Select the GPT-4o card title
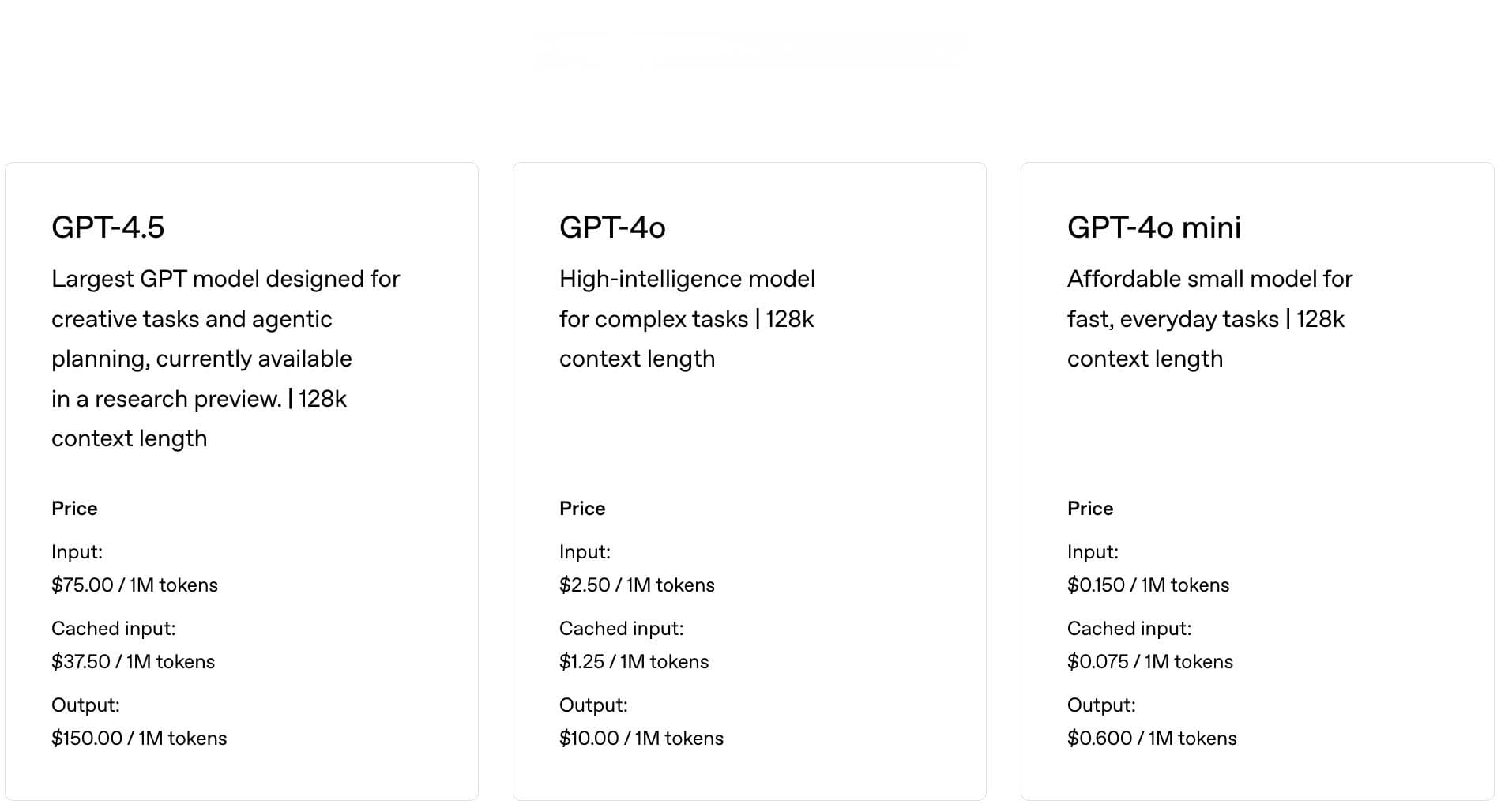 (x=612, y=227)
